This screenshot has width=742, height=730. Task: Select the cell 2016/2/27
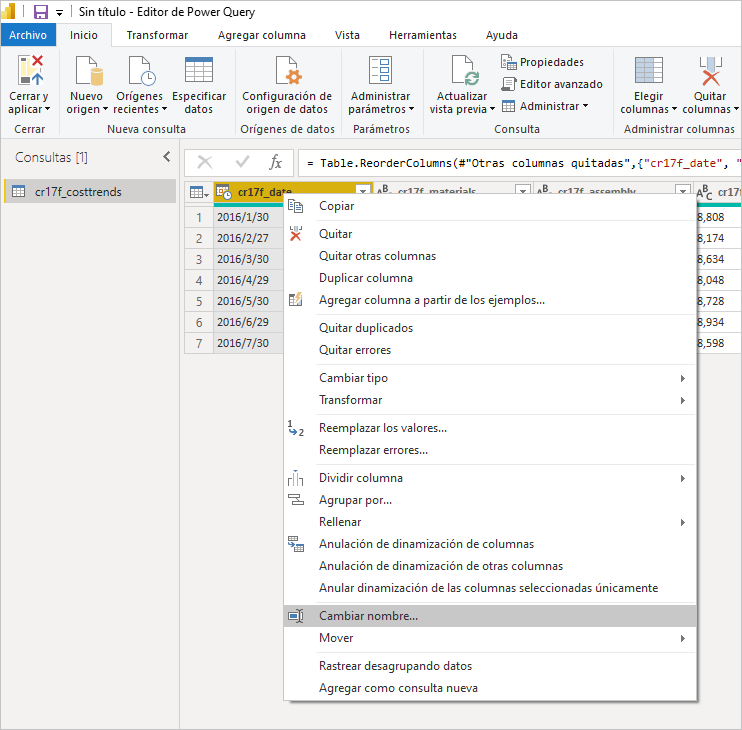click(x=248, y=238)
